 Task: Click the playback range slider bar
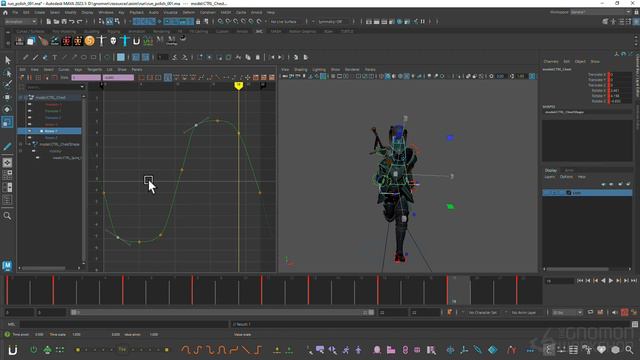tap(222, 313)
